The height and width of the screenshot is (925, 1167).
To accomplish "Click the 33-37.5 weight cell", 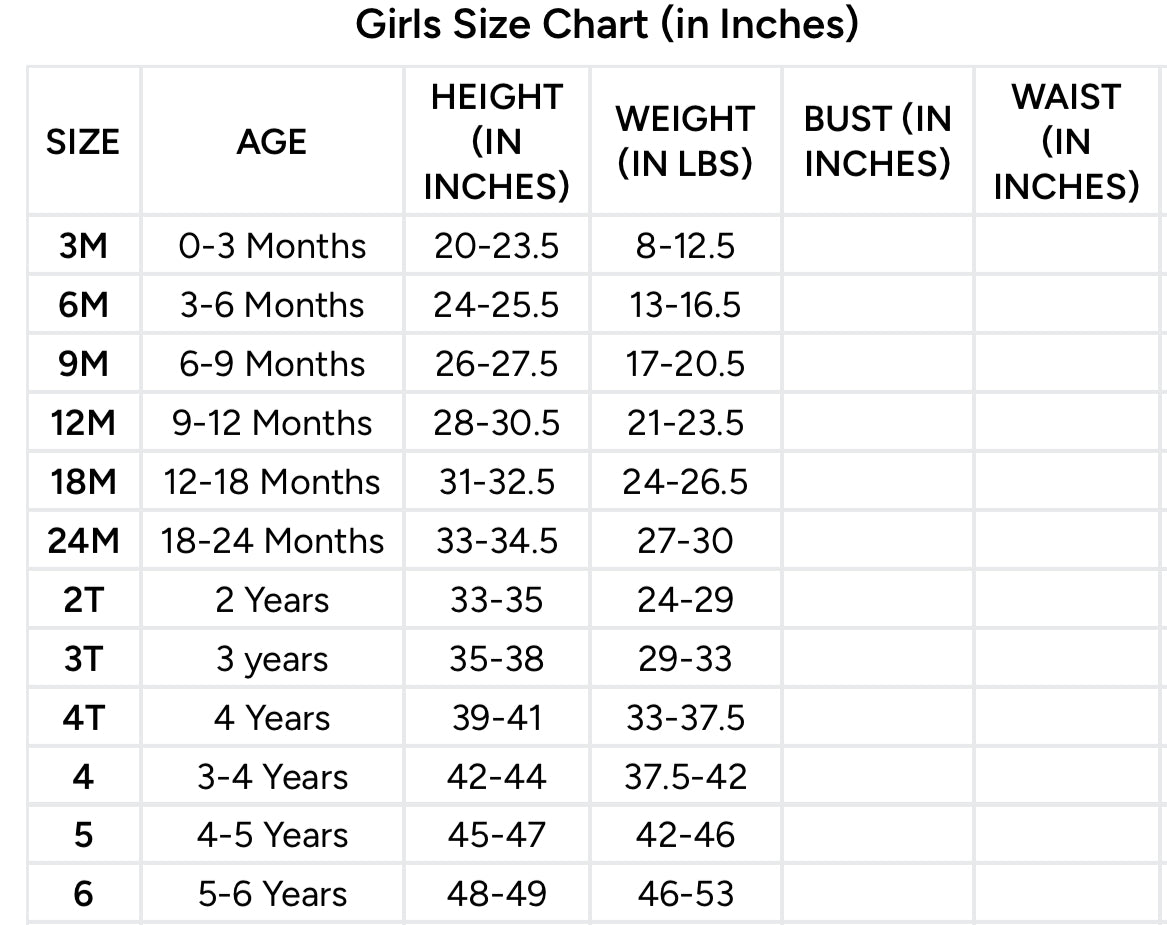I will [685, 718].
